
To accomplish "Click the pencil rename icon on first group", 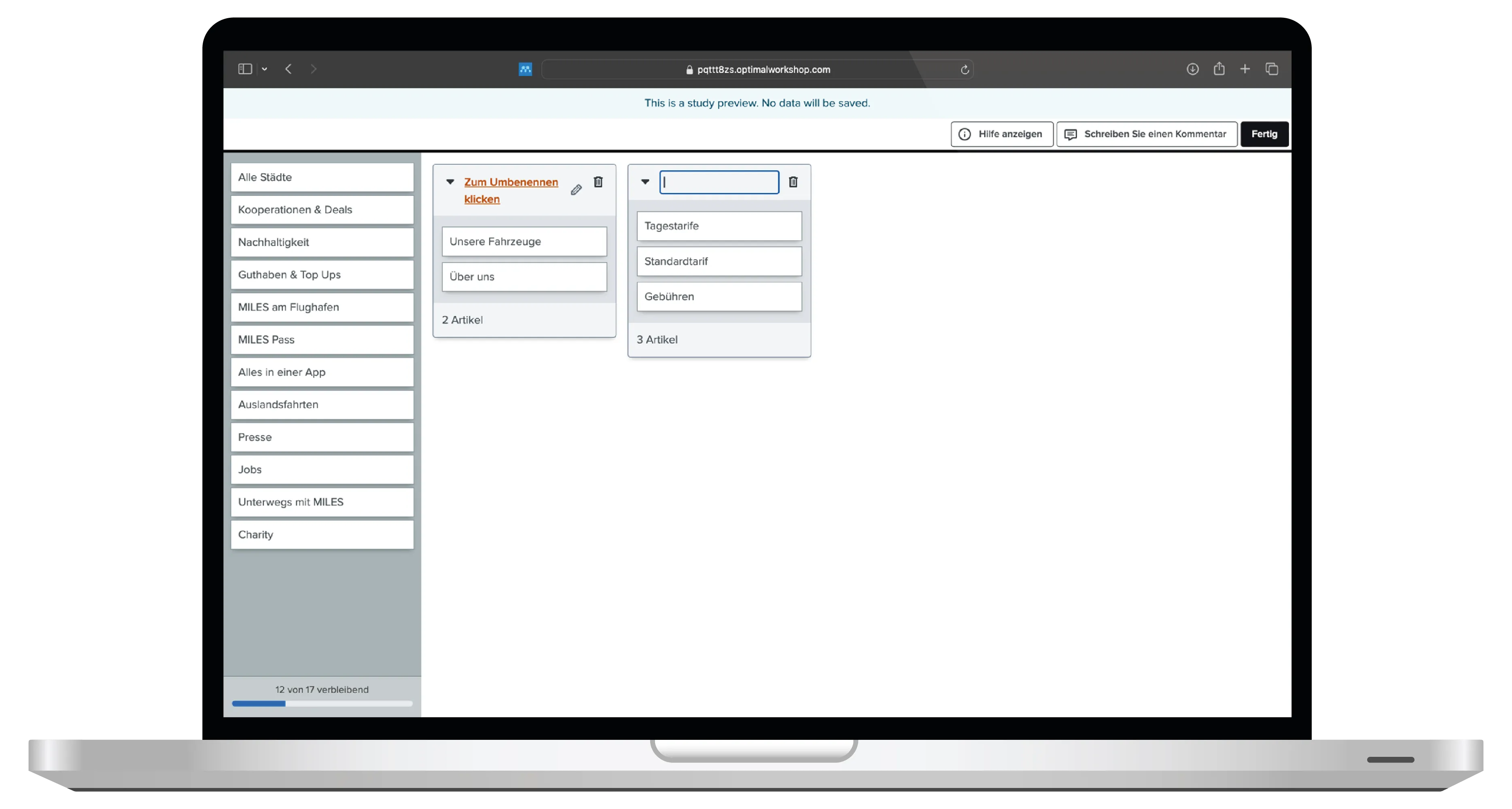I will (577, 189).
